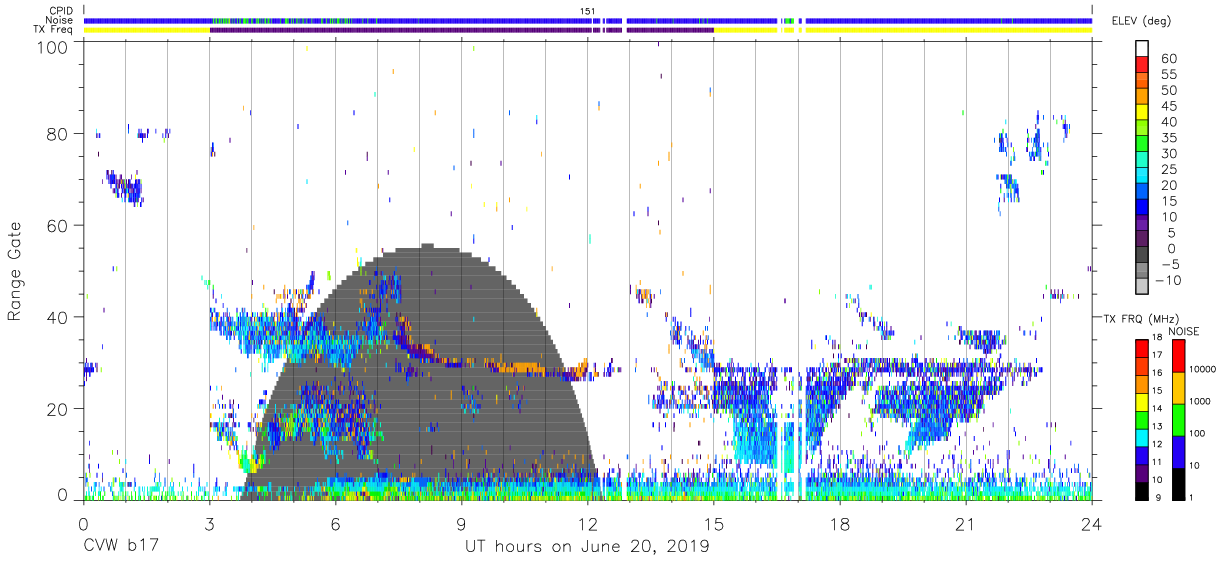1228x567 pixels.
Task: Click the TX FRQ (MHz) legend title
Action: coord(1142,318)
